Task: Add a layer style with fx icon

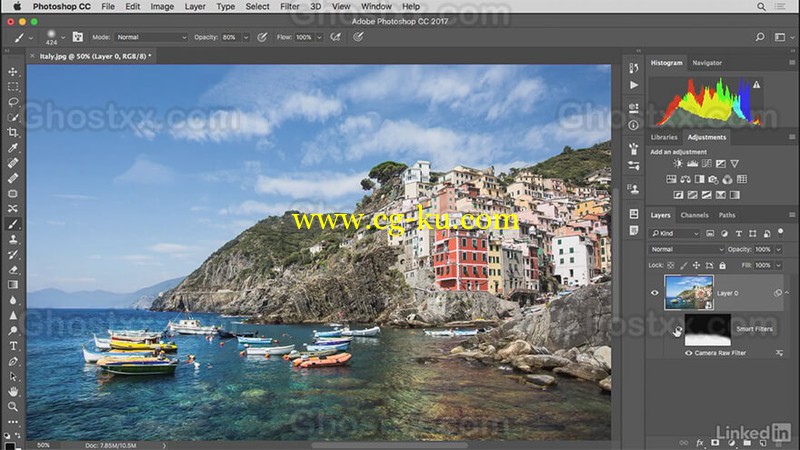Action: coord(699,443)
